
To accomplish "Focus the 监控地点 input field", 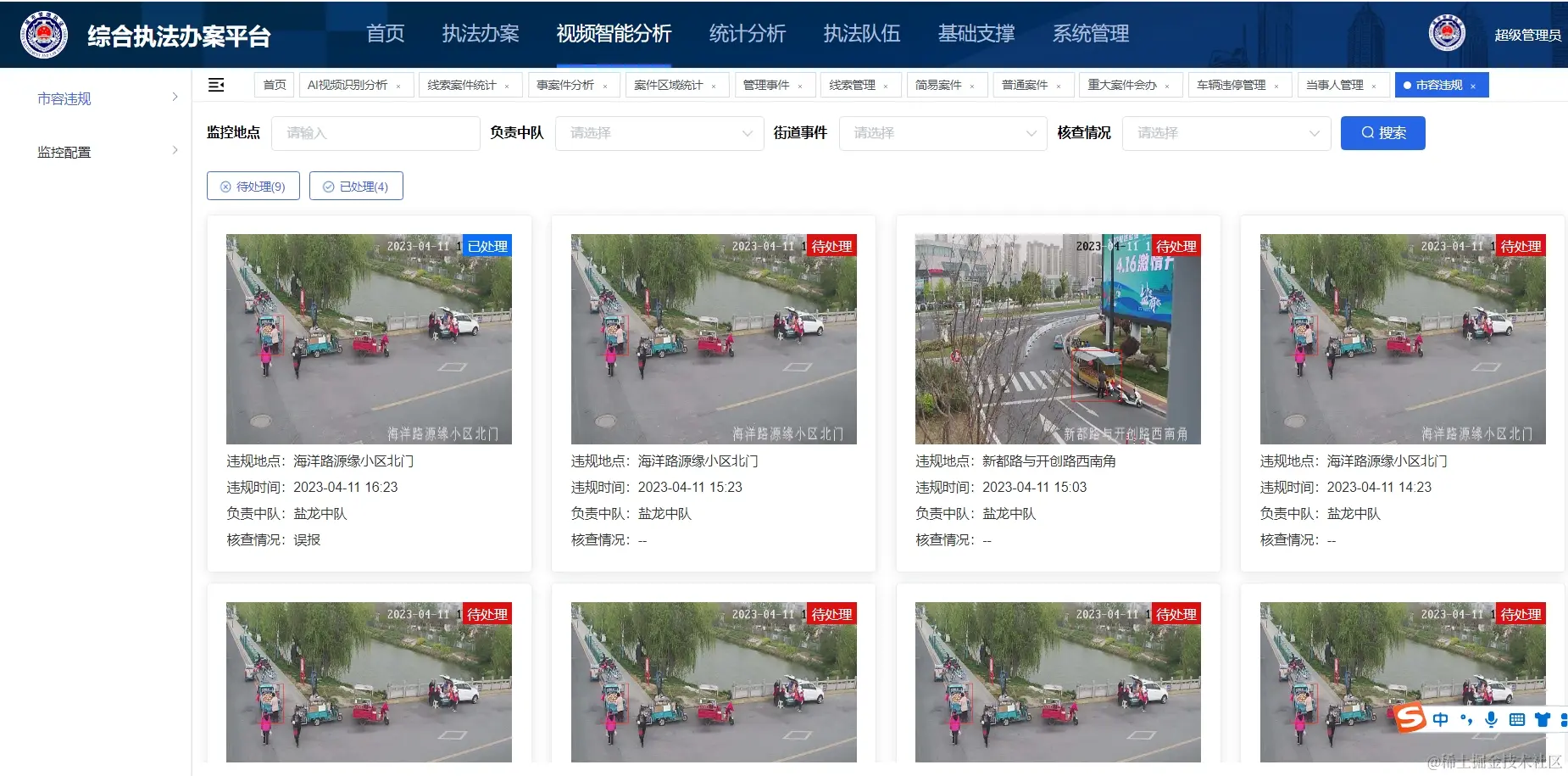I will coord(375,133).
